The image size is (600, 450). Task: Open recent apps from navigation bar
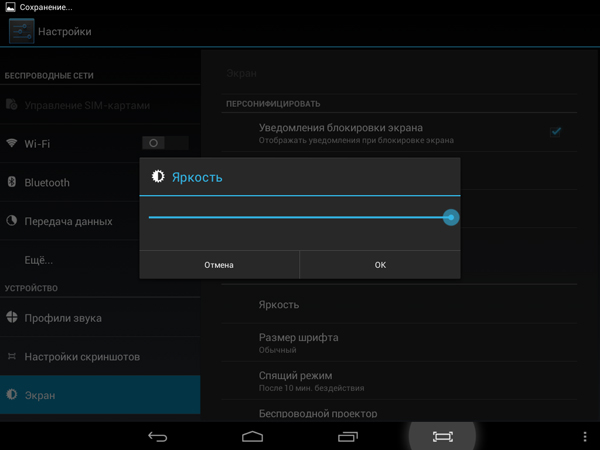347,436
